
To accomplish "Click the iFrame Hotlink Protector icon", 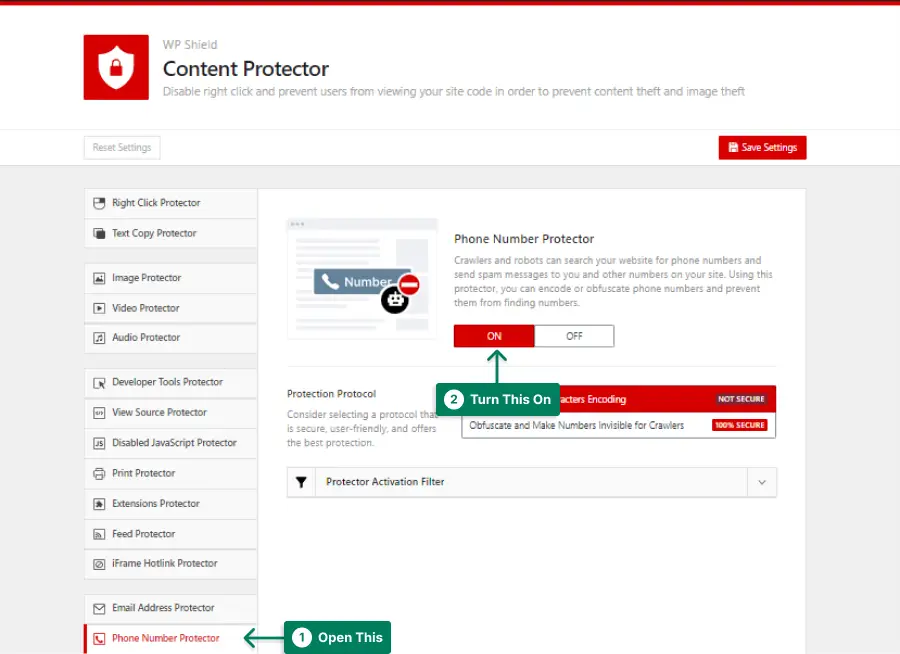I will coord(99,564).
